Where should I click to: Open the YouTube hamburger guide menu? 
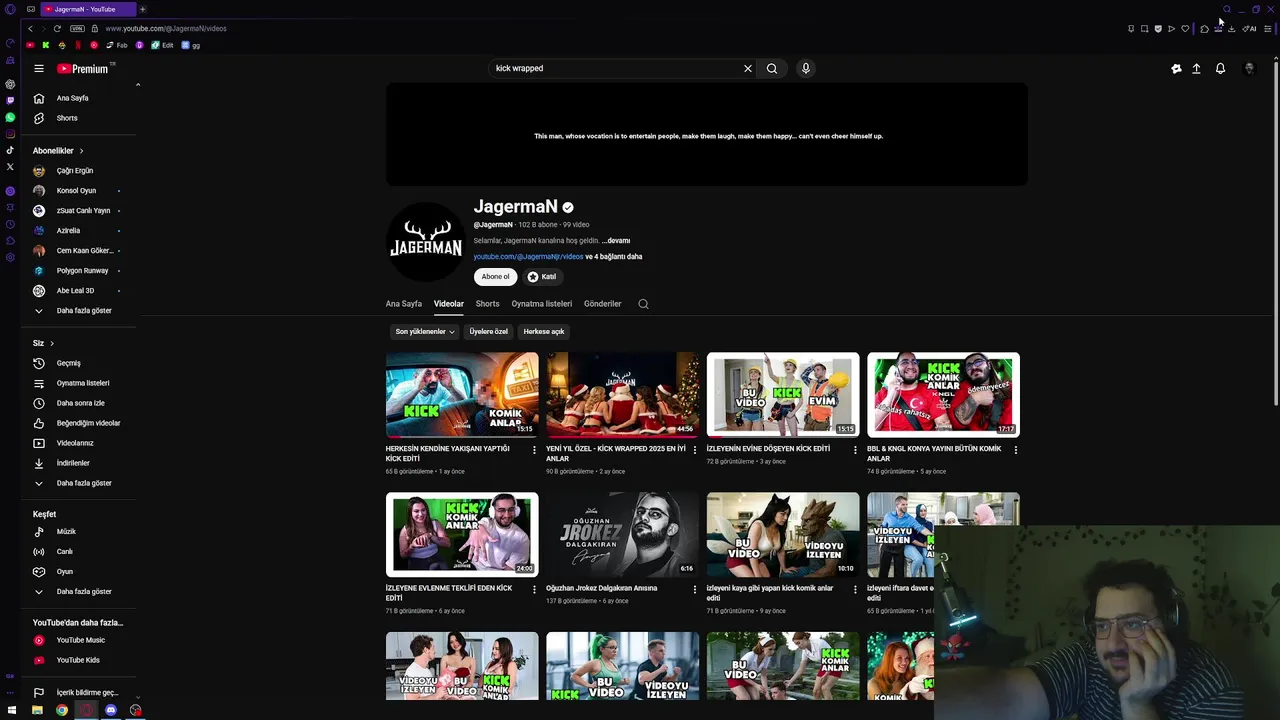point(39,69)
